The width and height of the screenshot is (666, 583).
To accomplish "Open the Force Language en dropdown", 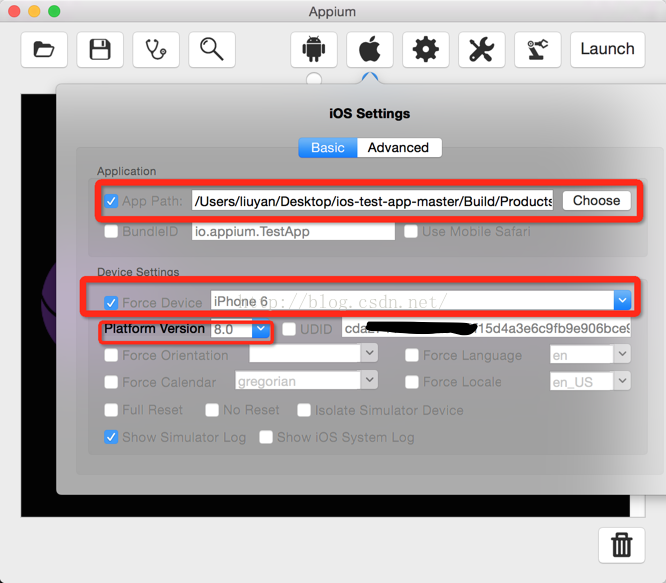I will click(x=622, y=354).
